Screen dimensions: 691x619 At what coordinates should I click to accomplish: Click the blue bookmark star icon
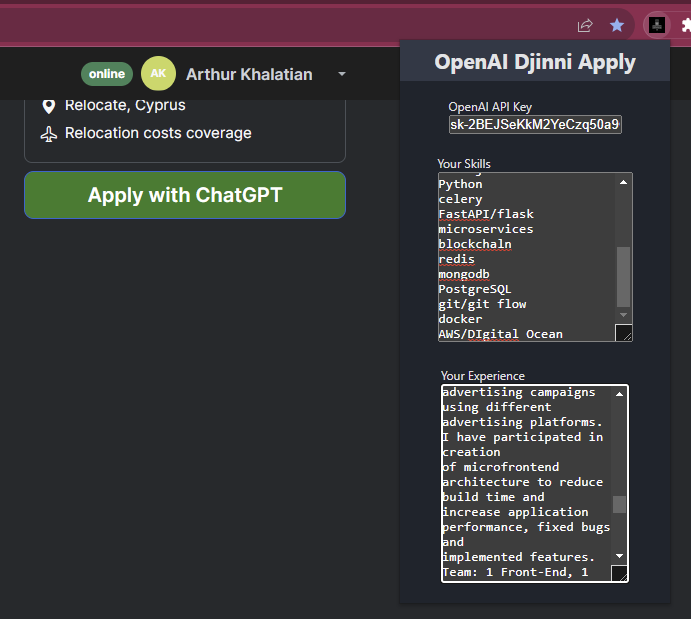pos(617,25)
